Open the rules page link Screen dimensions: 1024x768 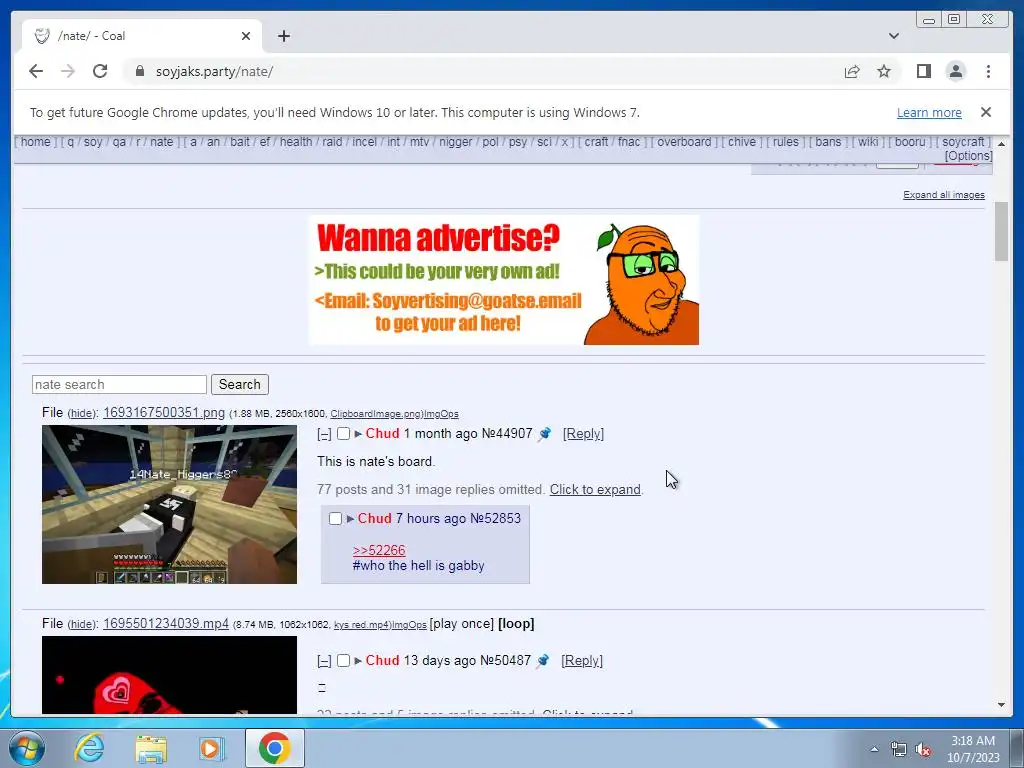(x=786, y=142)
